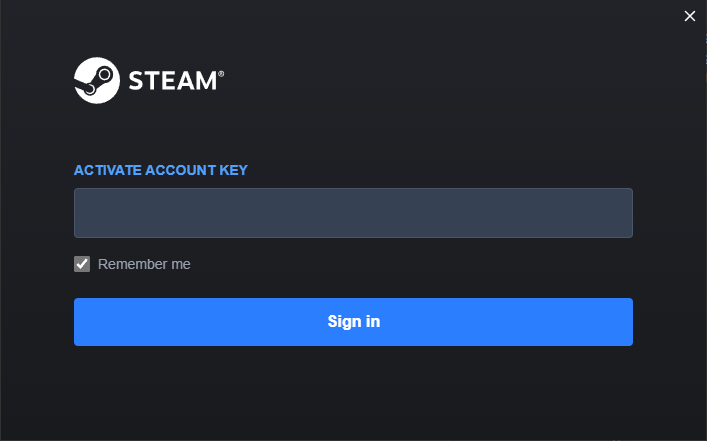Submit the form with Sign in
This screenshot has width=707, height=441.
pyautogui.click(x=353, y=322)
